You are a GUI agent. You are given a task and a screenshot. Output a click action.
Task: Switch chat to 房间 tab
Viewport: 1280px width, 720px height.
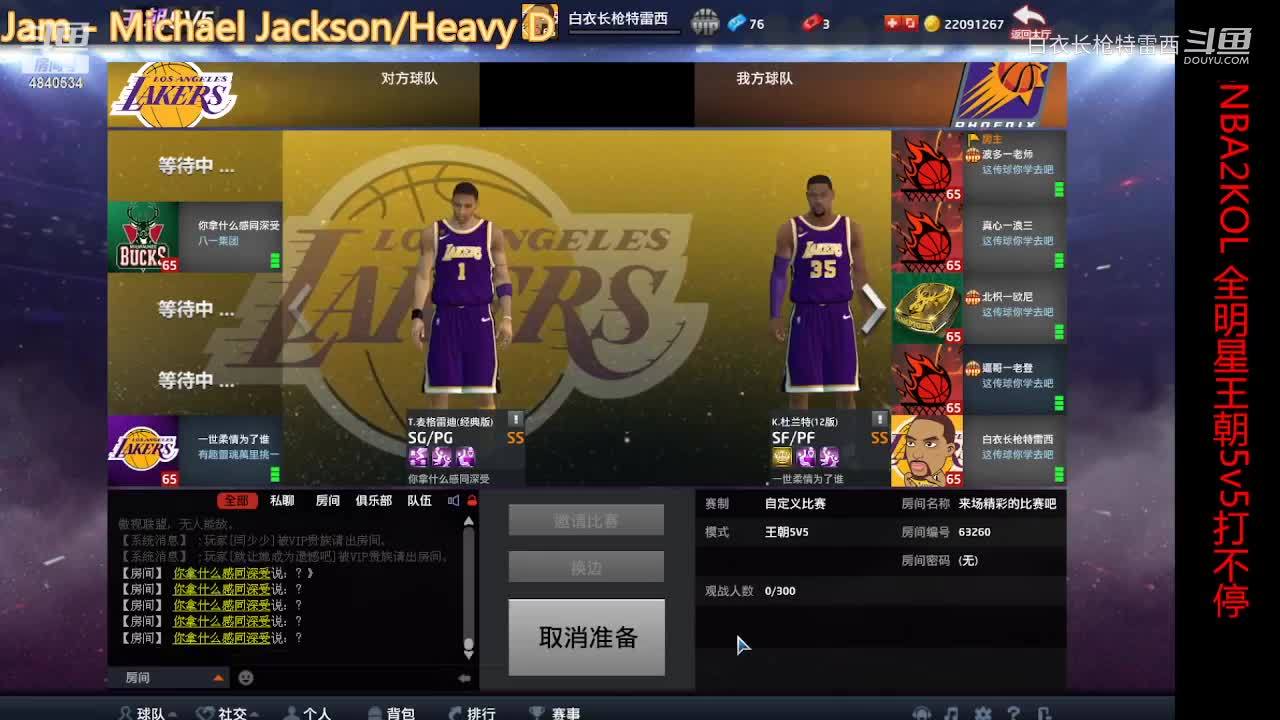coord(327,501)
